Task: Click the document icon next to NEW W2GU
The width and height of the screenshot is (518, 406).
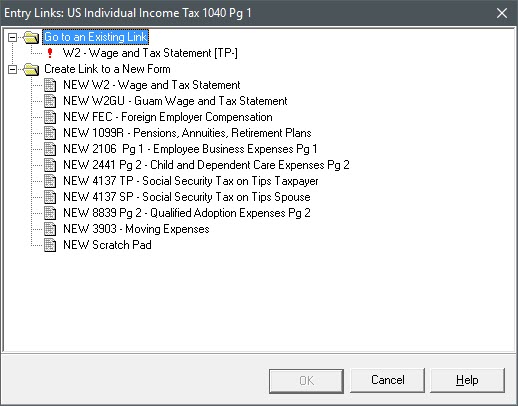Action: click(x=50, y=101)
